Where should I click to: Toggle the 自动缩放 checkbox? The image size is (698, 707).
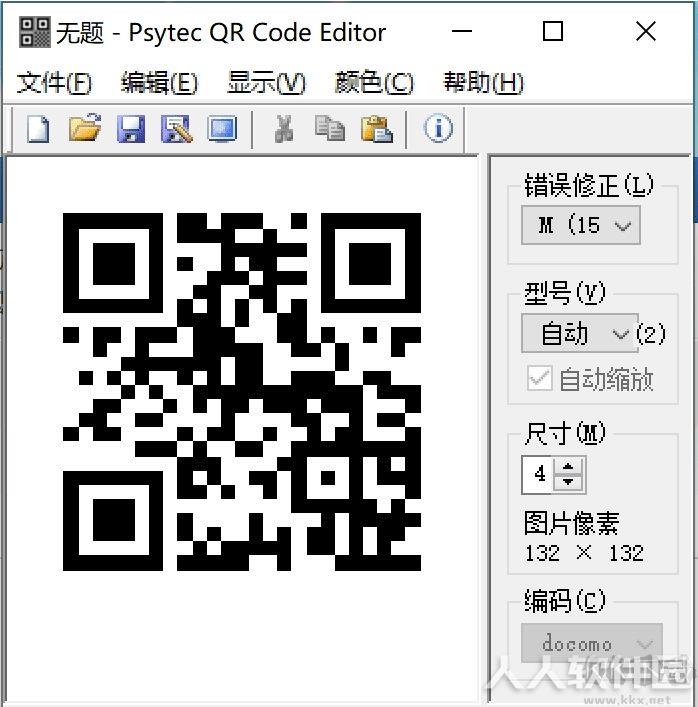540,378
